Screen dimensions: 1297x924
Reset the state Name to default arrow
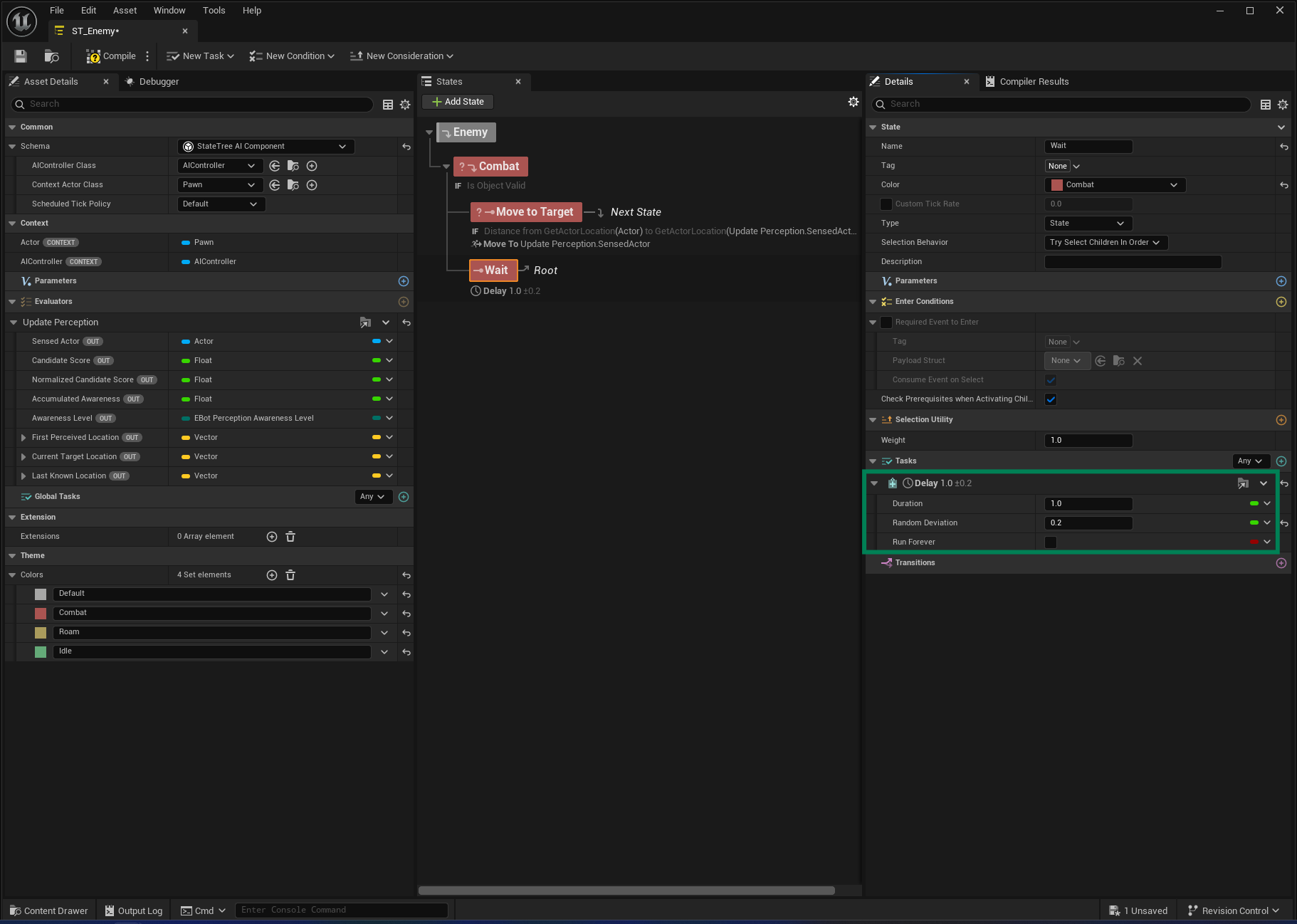pos(1283,147)
